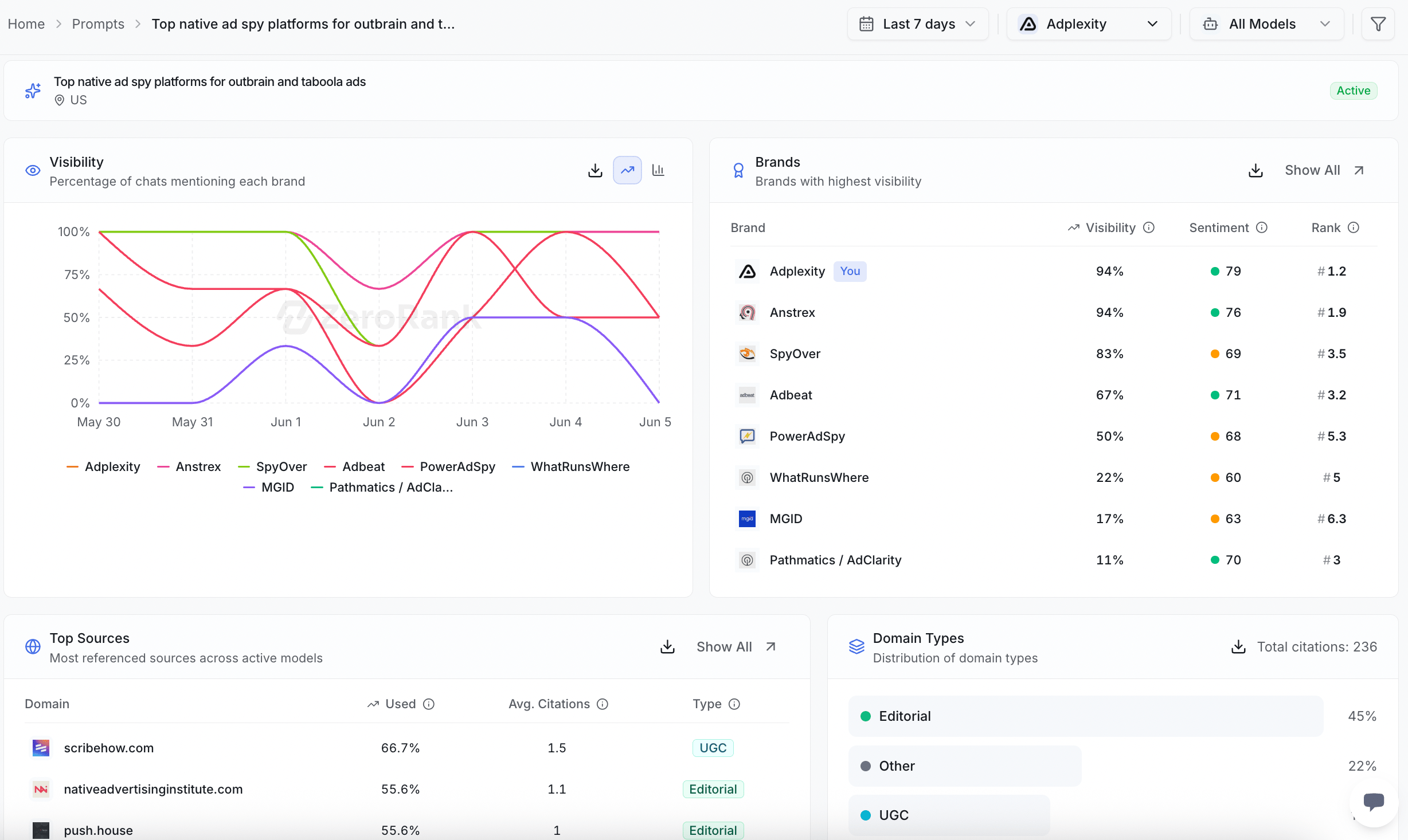Show All brands link
The width and height of the screenshot is (1408, 840).
coord(1324,170)
